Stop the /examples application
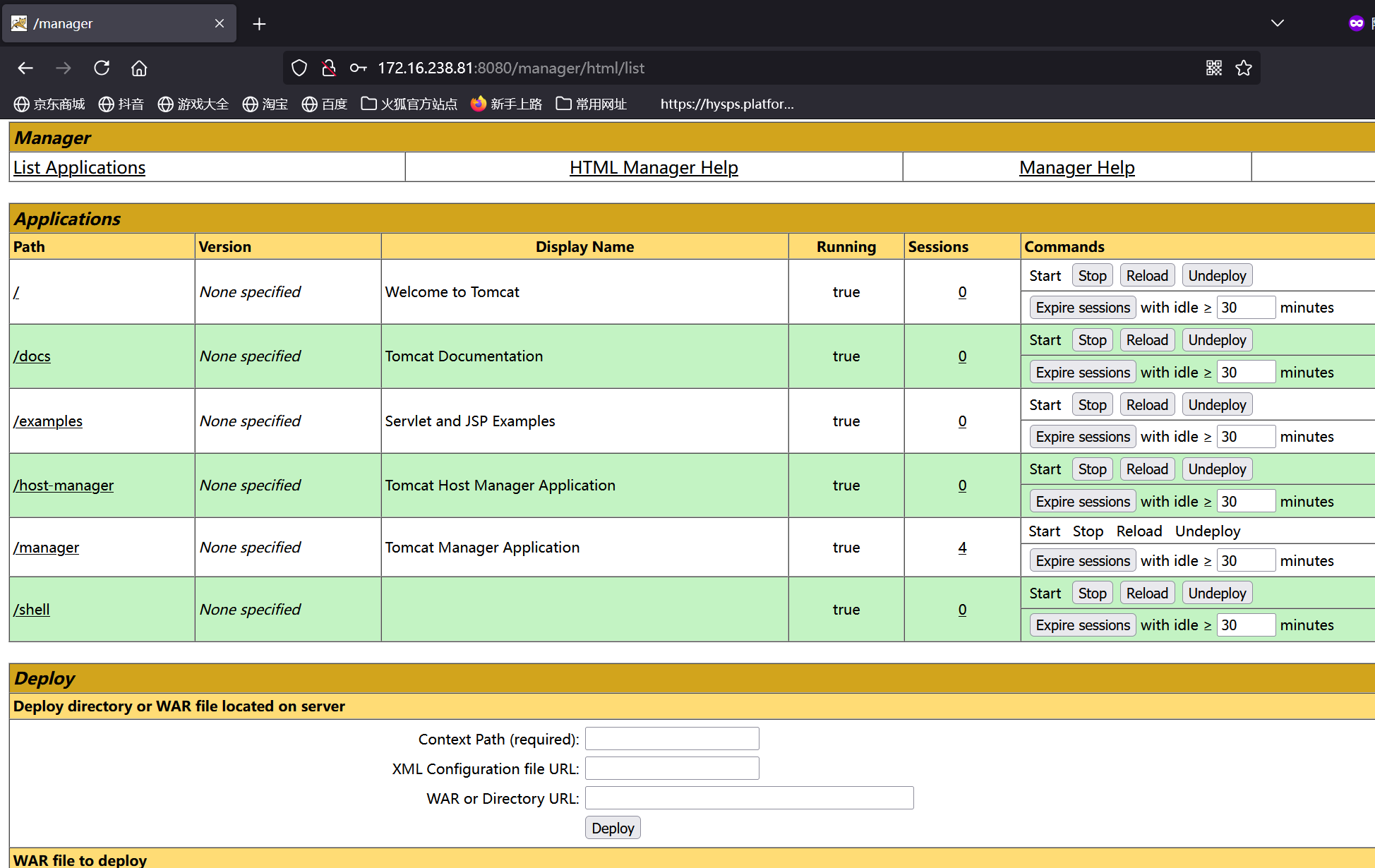The image size is (1375, 868). pyautogui.click(x=1092, y=404)
